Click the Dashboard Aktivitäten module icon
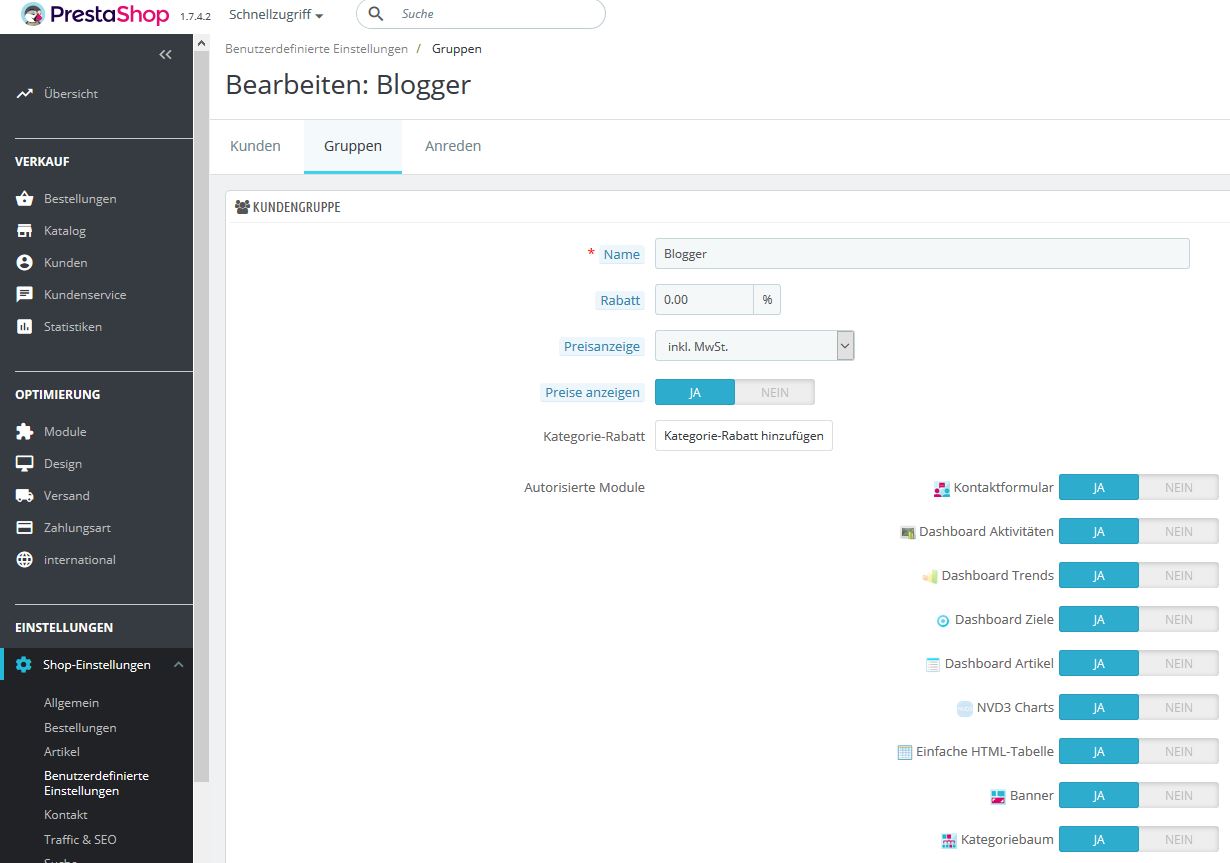1230x863 pixels. click(908, 533)
